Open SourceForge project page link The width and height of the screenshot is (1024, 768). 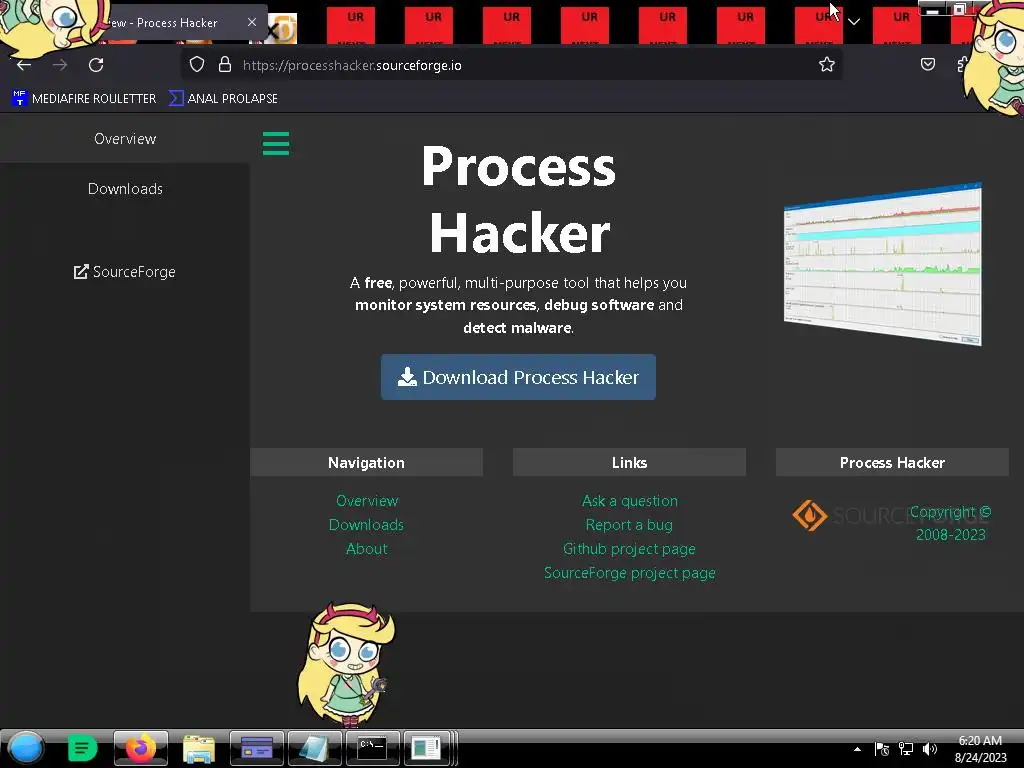[630, 573]
